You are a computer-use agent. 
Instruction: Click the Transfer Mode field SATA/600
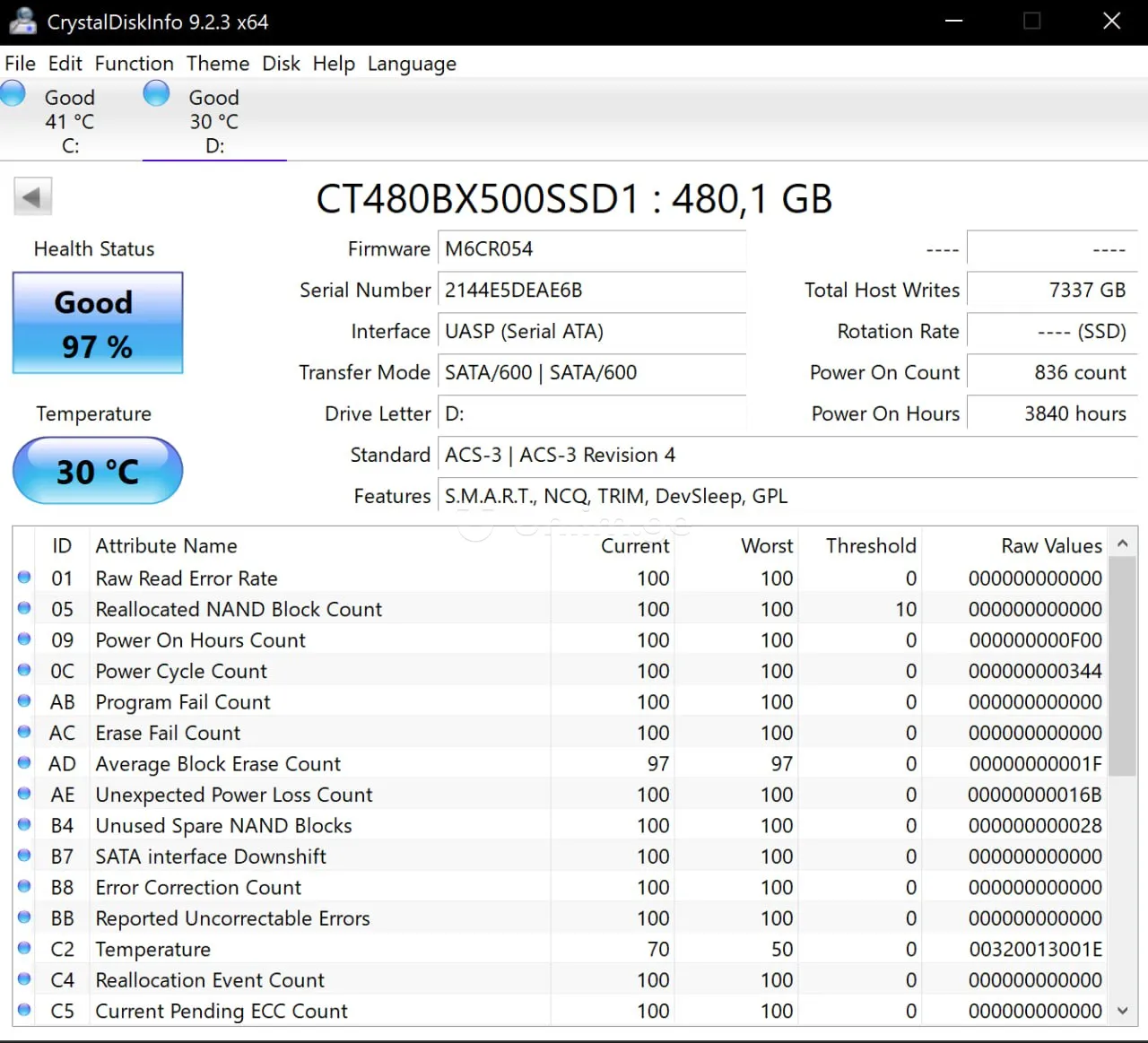click(592, 373)
